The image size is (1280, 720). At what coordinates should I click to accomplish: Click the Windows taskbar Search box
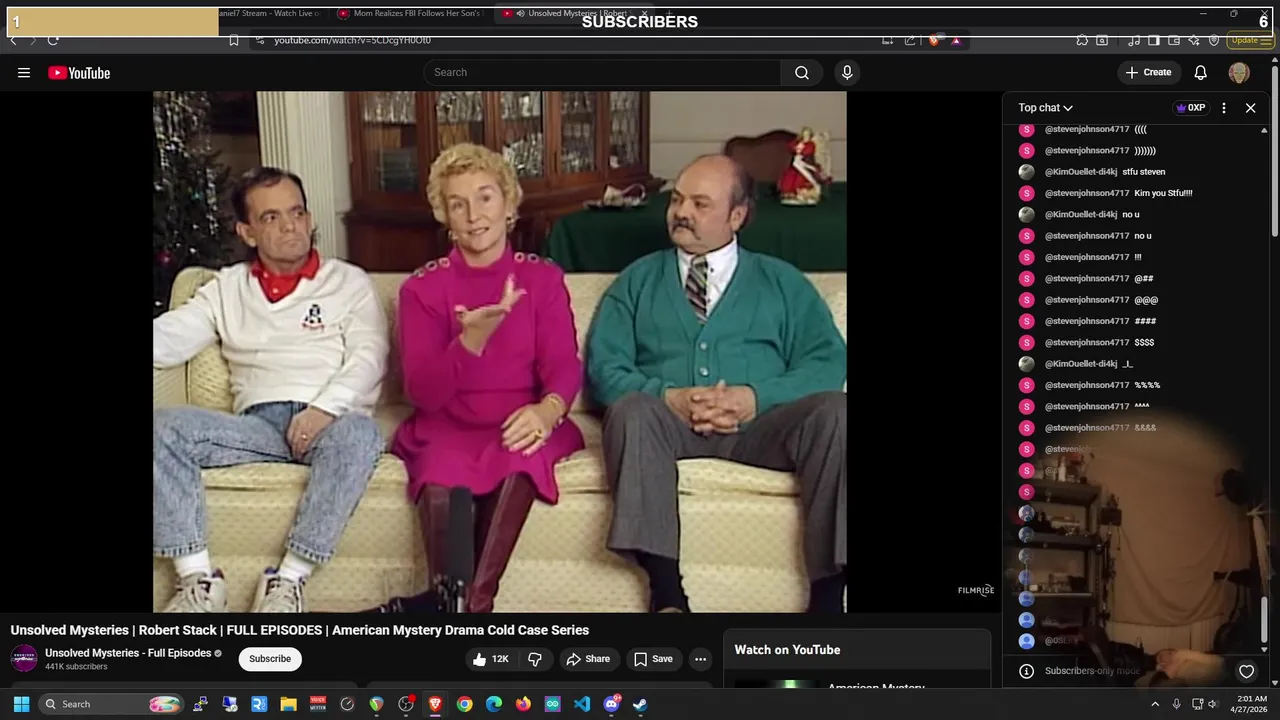(x=111, y=704)
